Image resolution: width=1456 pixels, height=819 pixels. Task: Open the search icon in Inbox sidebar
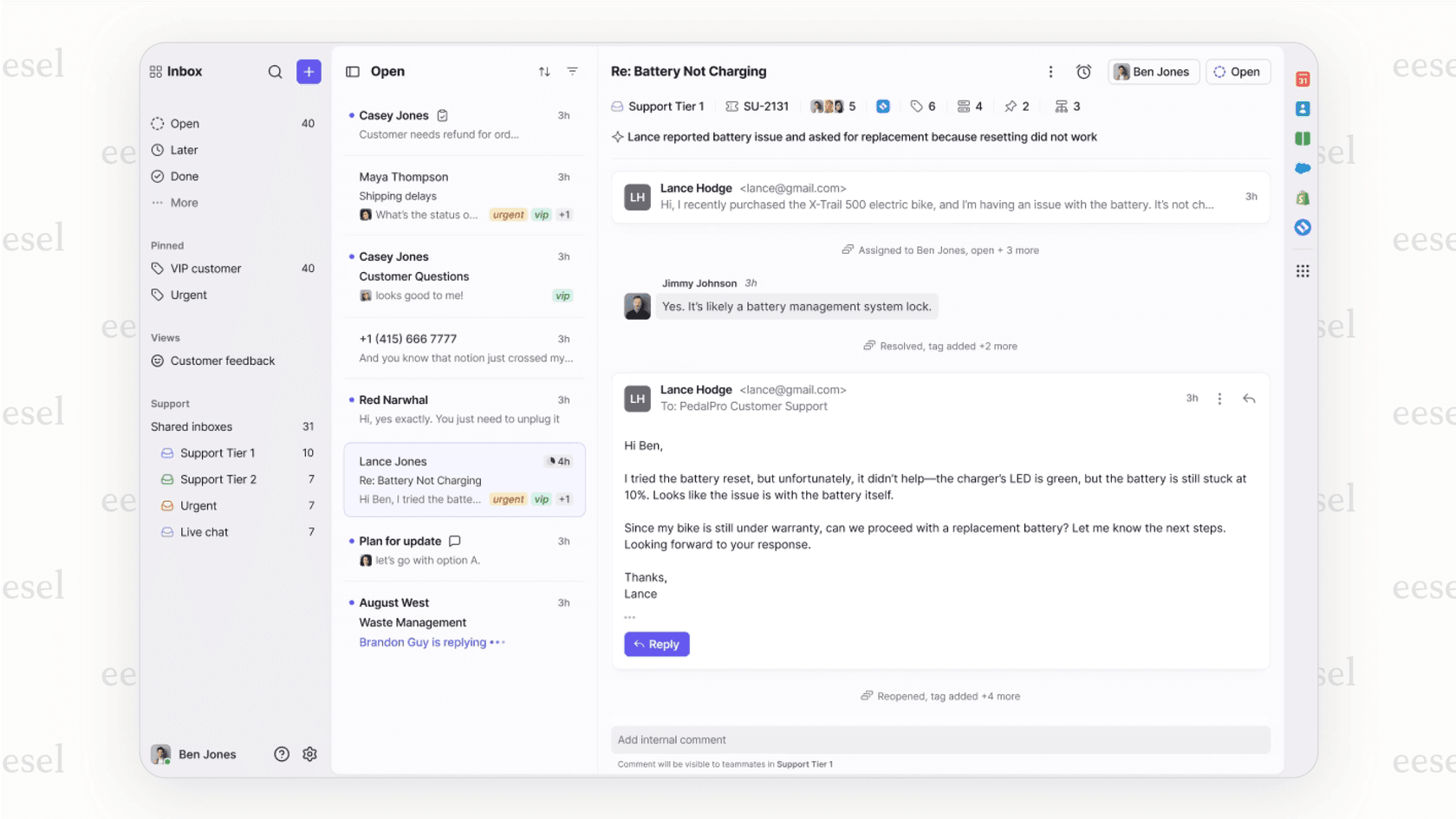pyautogui.click(x=275, y=72)
